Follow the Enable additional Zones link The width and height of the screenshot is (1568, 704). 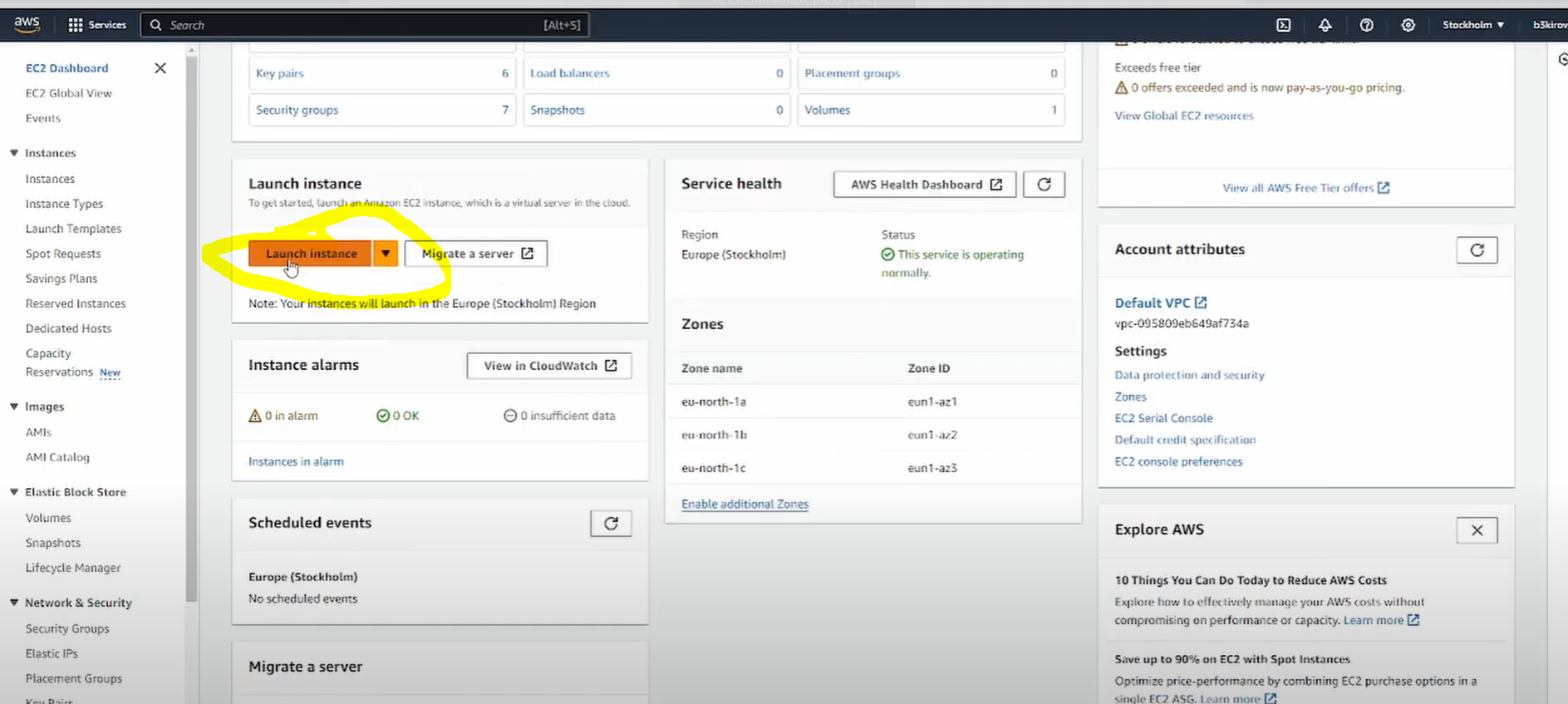pos(745,504)
